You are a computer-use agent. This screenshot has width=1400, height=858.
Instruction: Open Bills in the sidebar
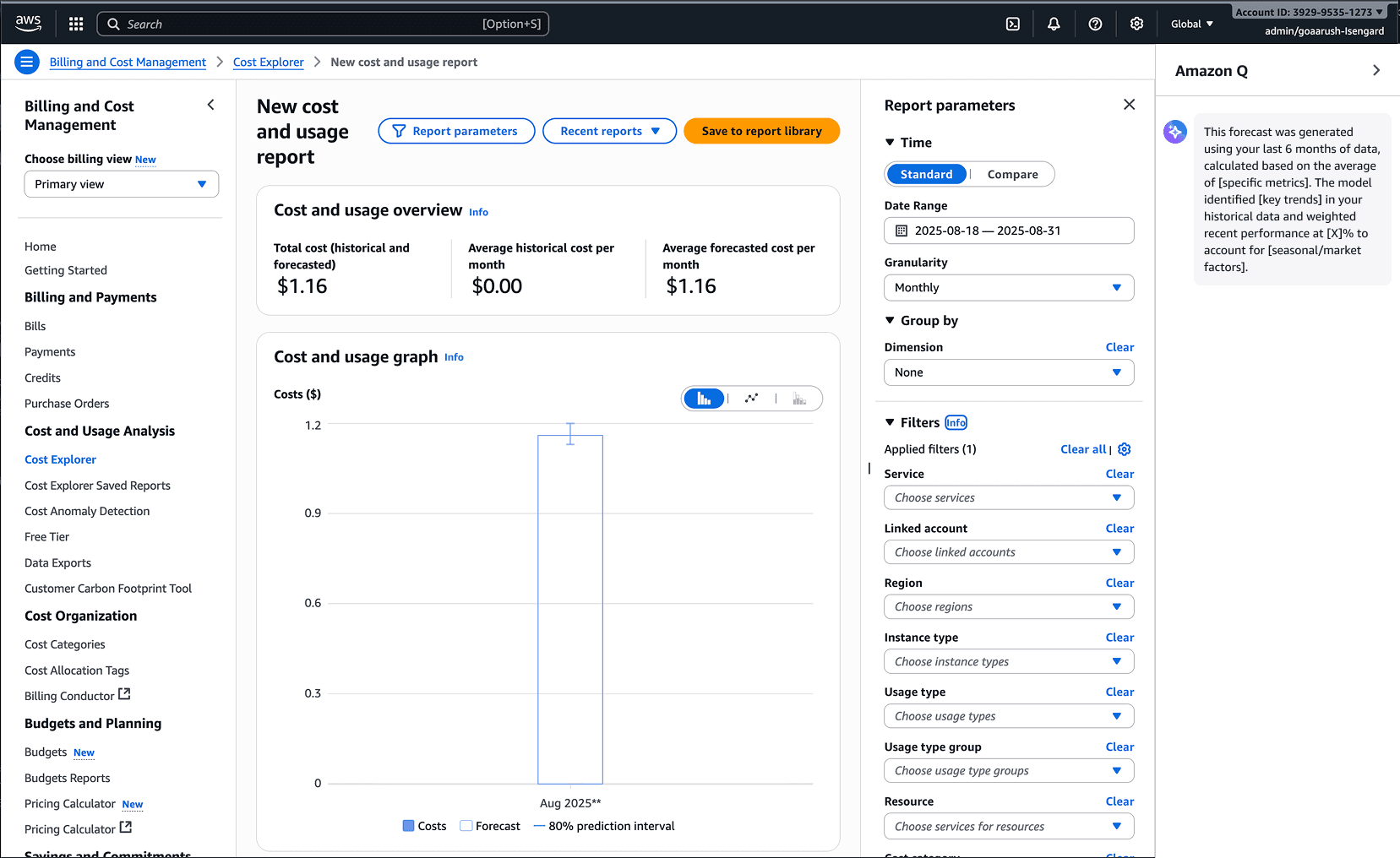pos(35,326)
